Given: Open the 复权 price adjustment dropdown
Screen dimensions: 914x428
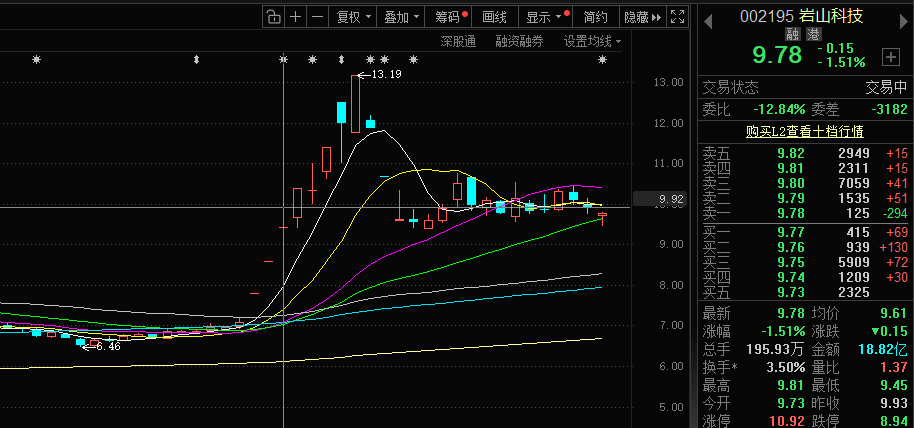Looking at the screenshot, I should click(353, 16).
